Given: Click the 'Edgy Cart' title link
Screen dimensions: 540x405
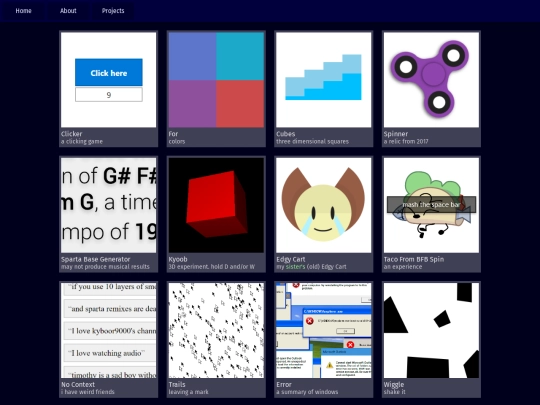Looking at the screenshot, I should (x=291, y=259).
